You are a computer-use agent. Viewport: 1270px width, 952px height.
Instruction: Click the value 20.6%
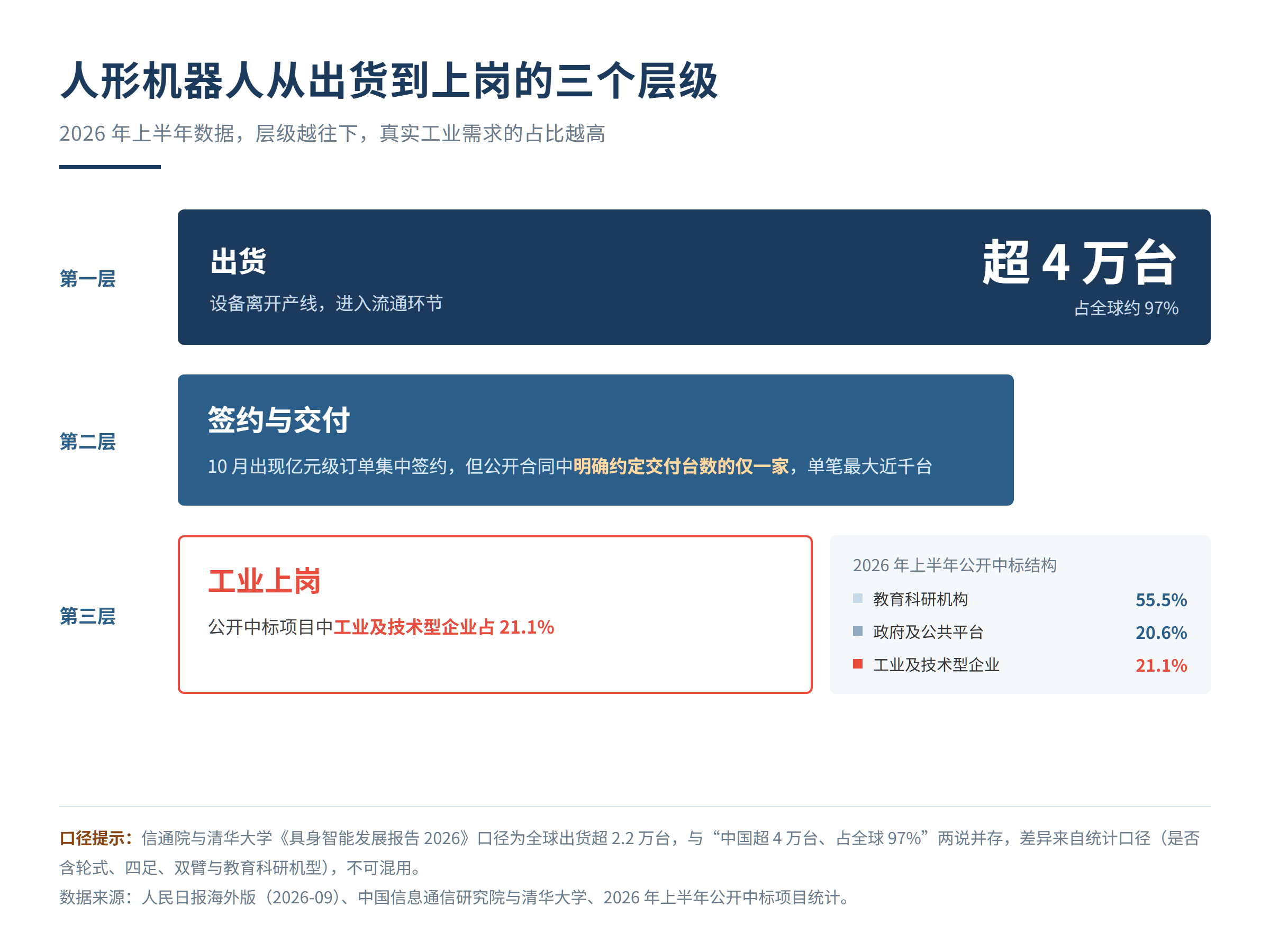pos(1161,633)
